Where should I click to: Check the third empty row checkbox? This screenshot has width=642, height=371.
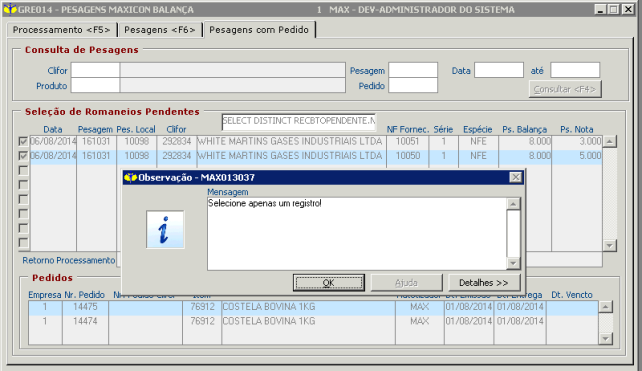[x=23, y=170]
